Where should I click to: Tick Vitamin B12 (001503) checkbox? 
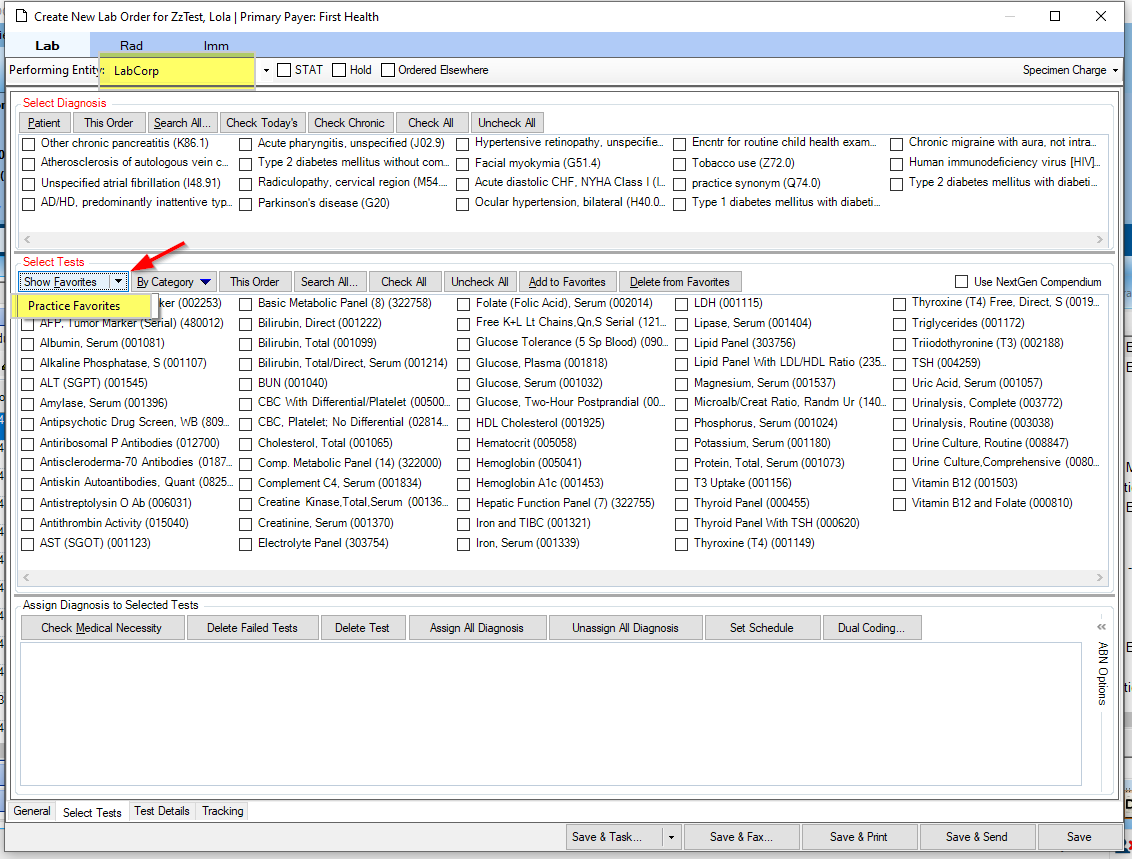tap(900, 484)
